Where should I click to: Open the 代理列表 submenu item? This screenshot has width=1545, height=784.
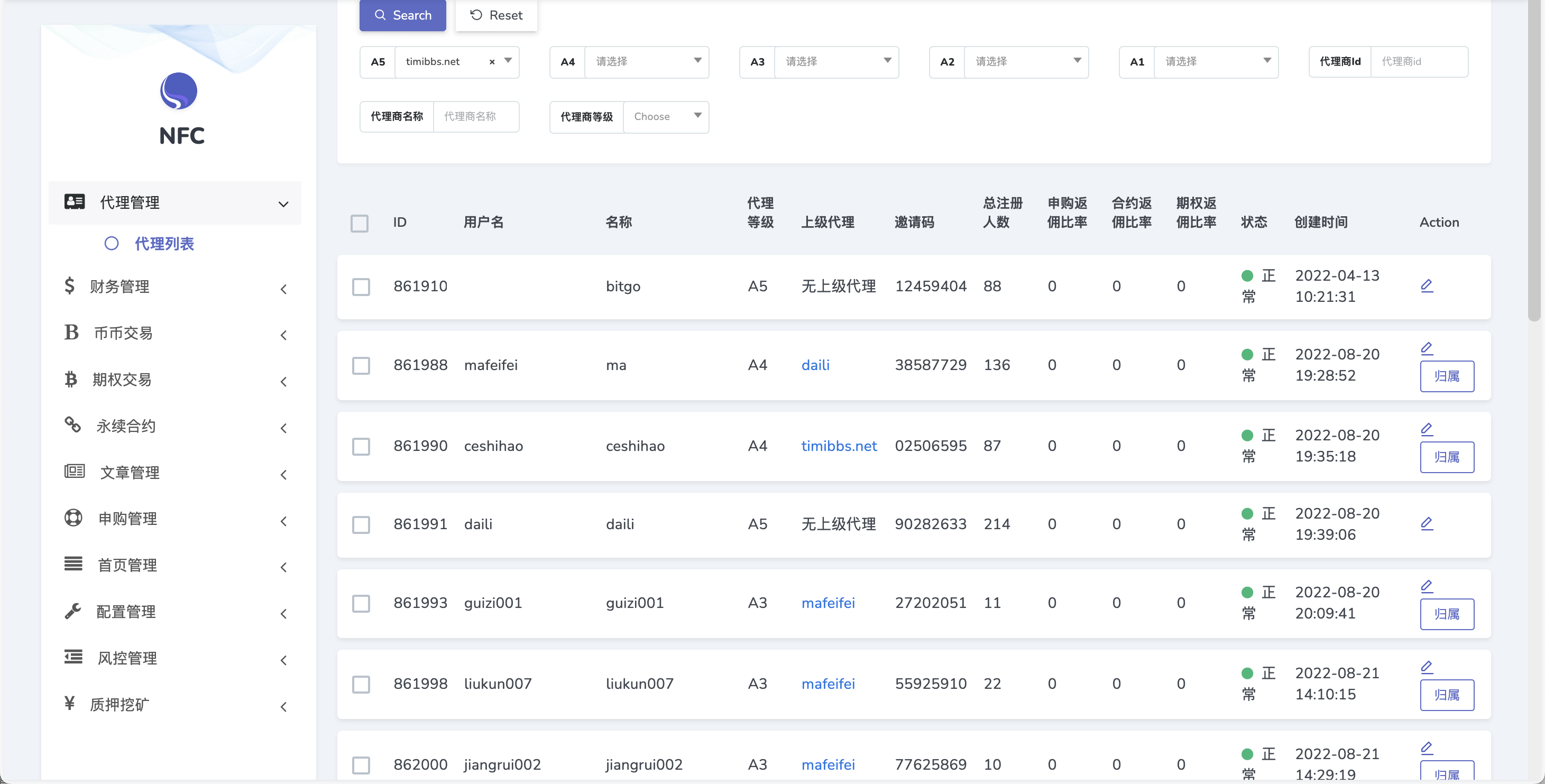click(164, 244)
